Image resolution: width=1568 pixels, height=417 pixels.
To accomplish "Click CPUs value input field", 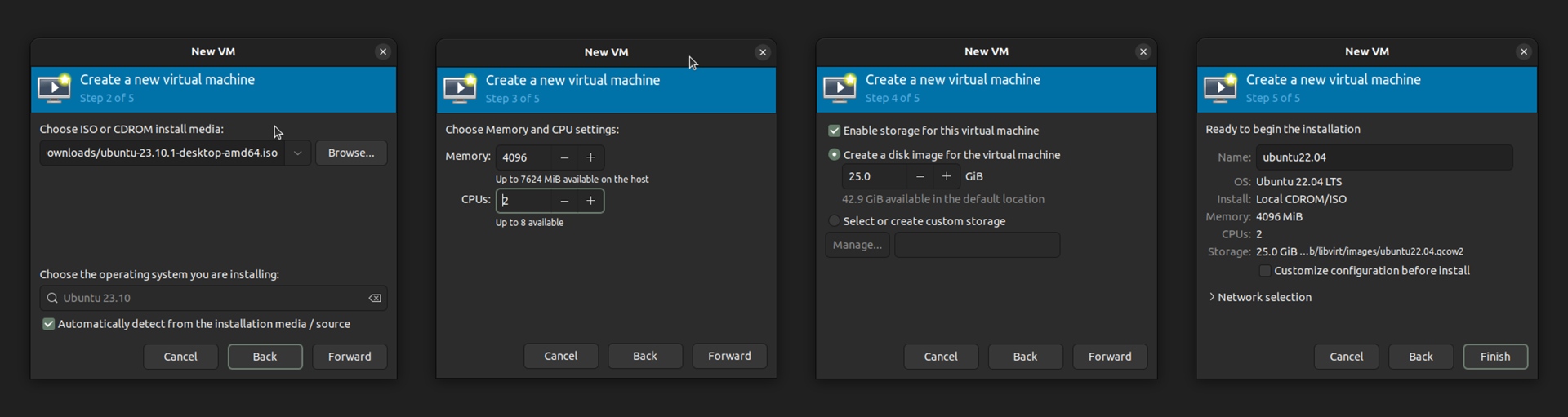I will point(523,201).
